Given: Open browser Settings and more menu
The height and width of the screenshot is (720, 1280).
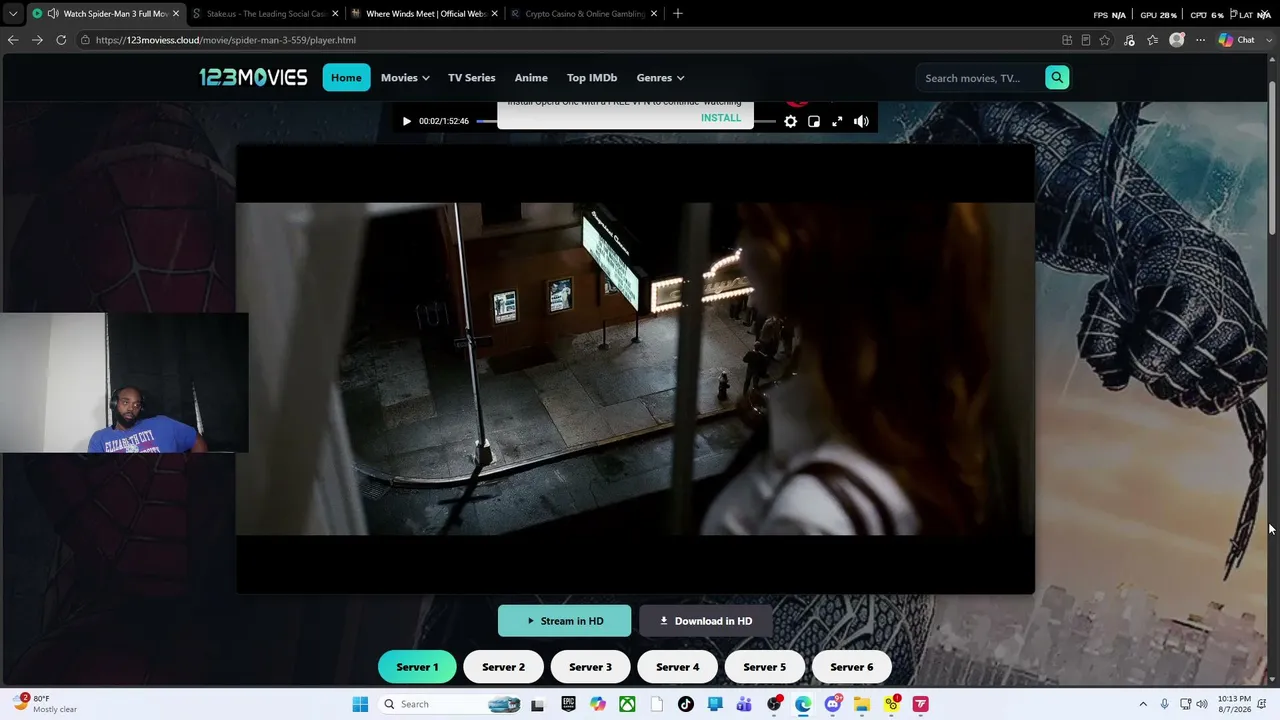Looking at the screenshot, I should point(1200,40).
